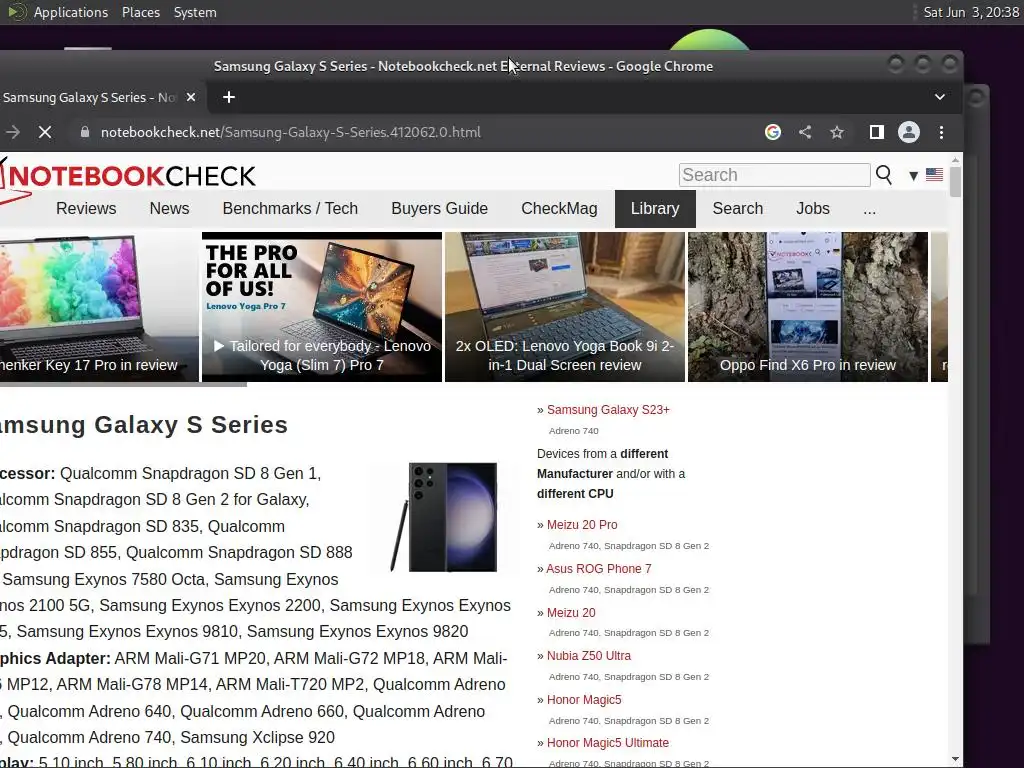Open the Nubia Z50 Ultra link
This screenshot has height=768, width=1024.
click(589, 656)
